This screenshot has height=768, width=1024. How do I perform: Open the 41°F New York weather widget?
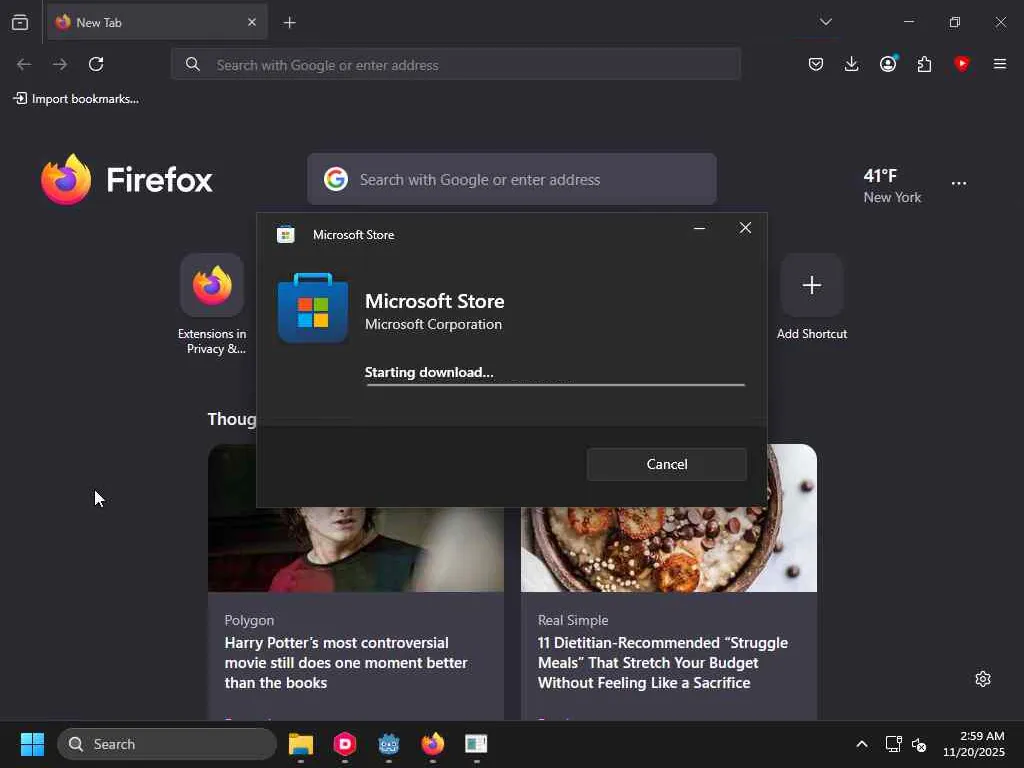(x=892, y=185)
